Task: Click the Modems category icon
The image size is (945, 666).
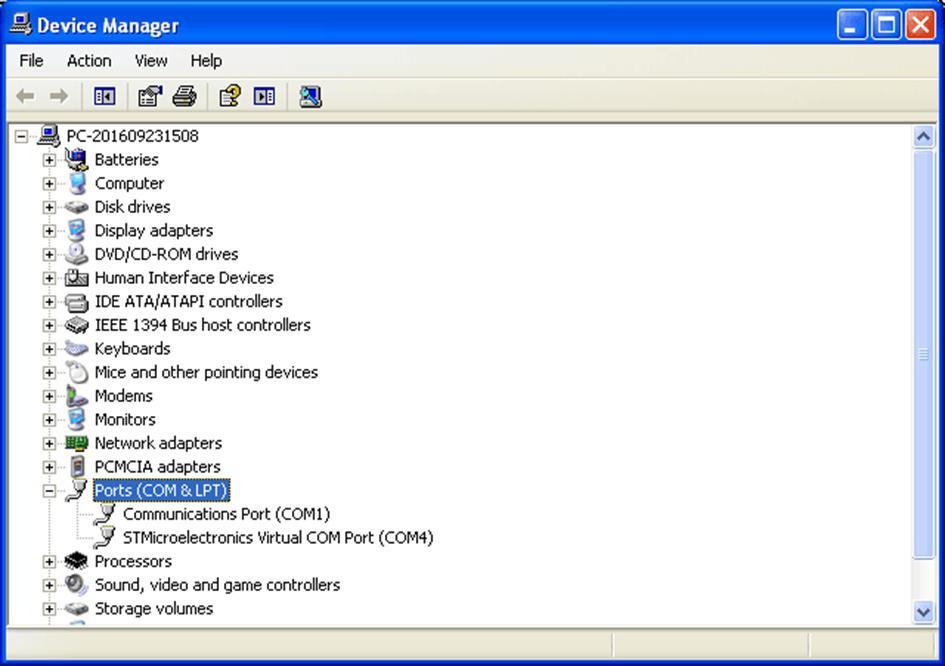Action: 77,396
